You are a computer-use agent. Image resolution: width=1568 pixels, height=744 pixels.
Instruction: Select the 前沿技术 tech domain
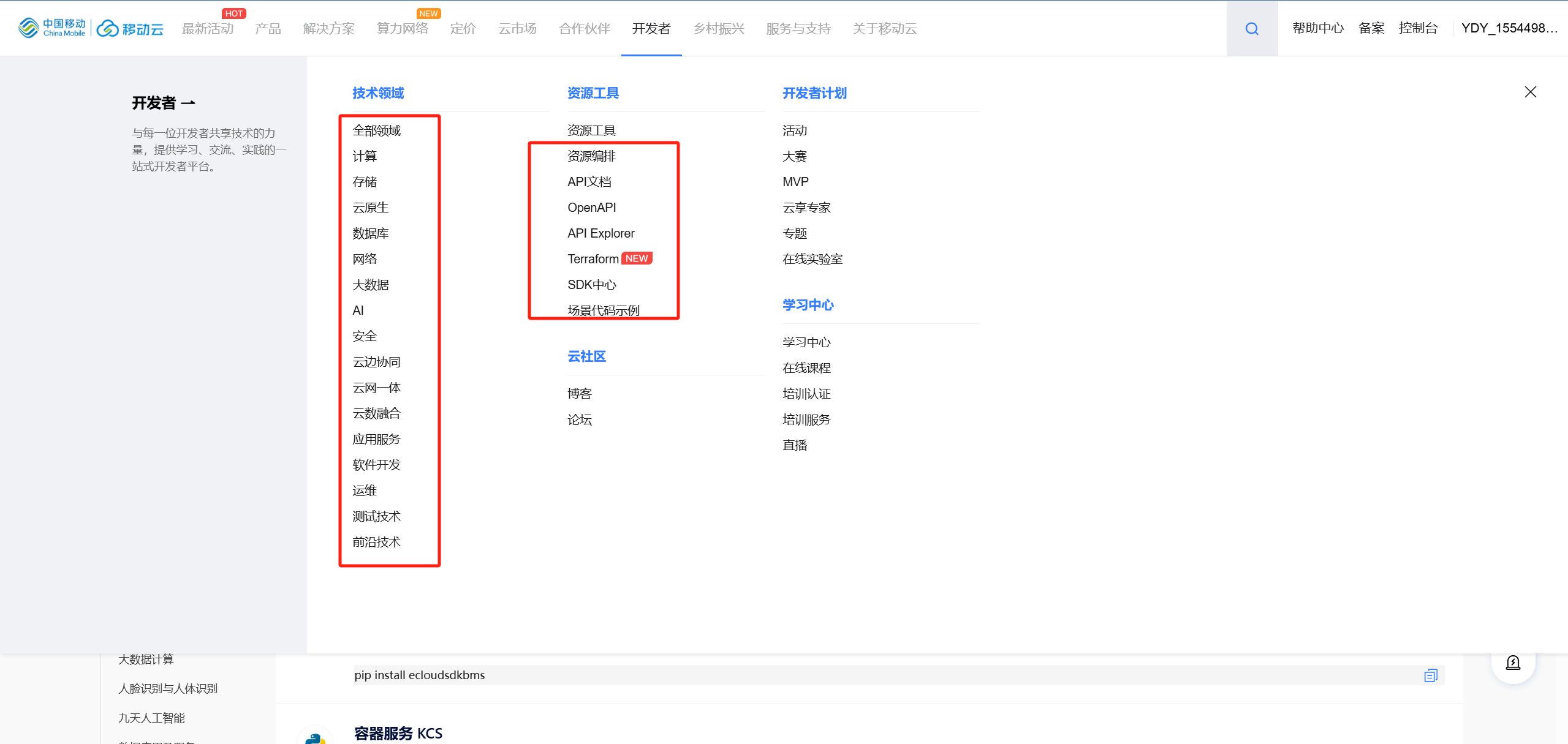376,542
